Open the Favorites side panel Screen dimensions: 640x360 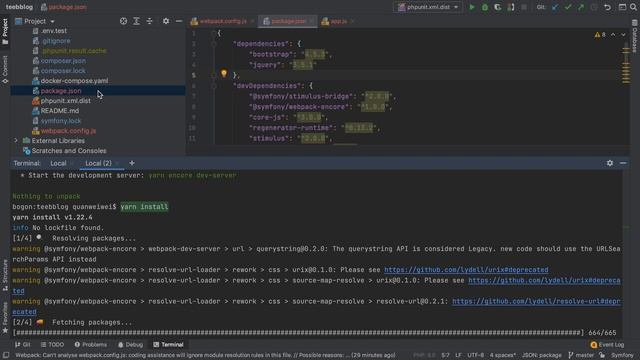[5, 318]
